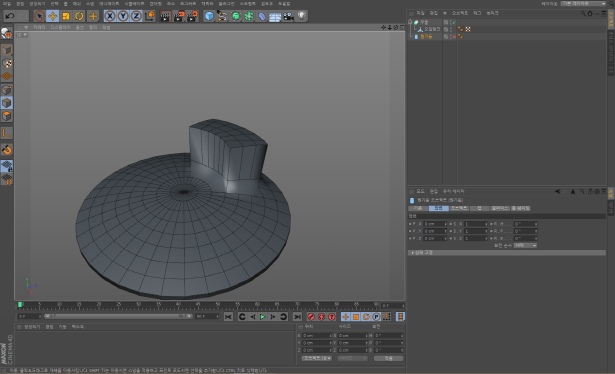Open the spline pen tool palette

pyautogui.click(x=222, y=16)
